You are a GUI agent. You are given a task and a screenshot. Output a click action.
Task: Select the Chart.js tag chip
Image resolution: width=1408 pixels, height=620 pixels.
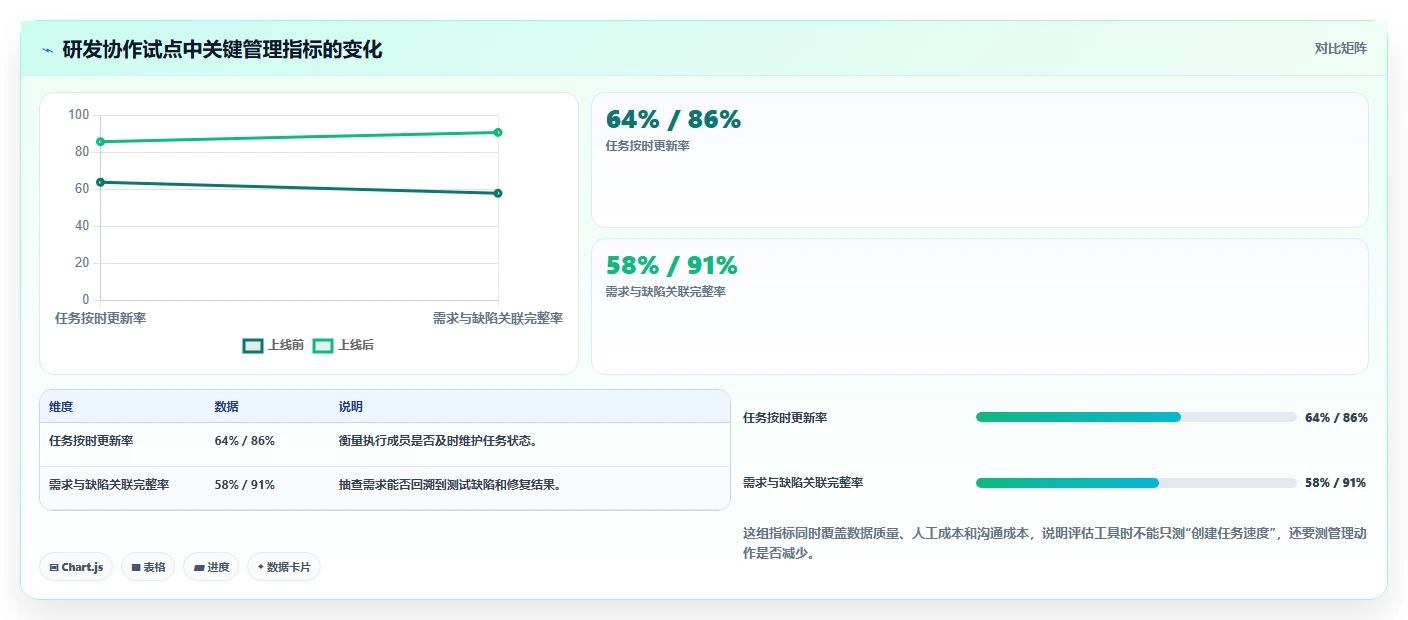[x=77, y=567]
